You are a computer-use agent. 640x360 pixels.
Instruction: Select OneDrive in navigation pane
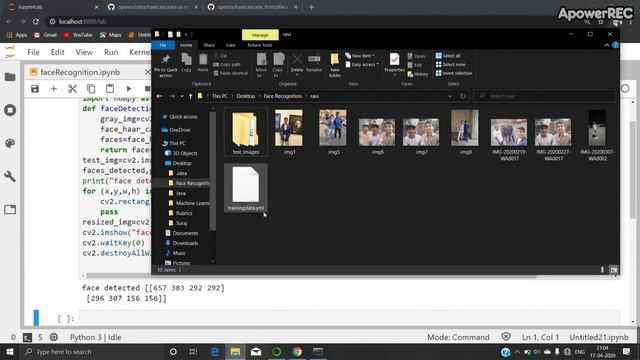(x=176, y=130)
